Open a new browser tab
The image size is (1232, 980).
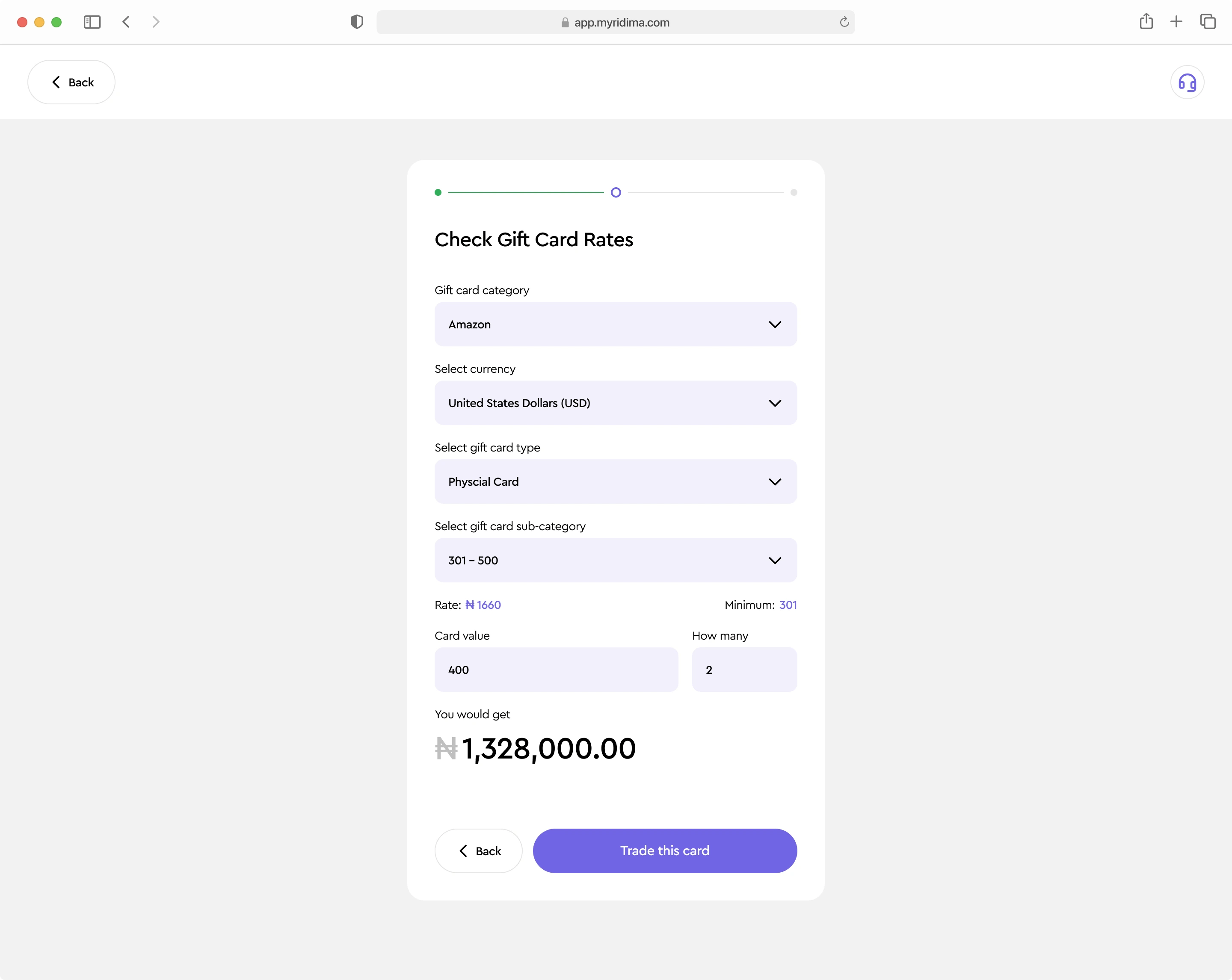1176,22
